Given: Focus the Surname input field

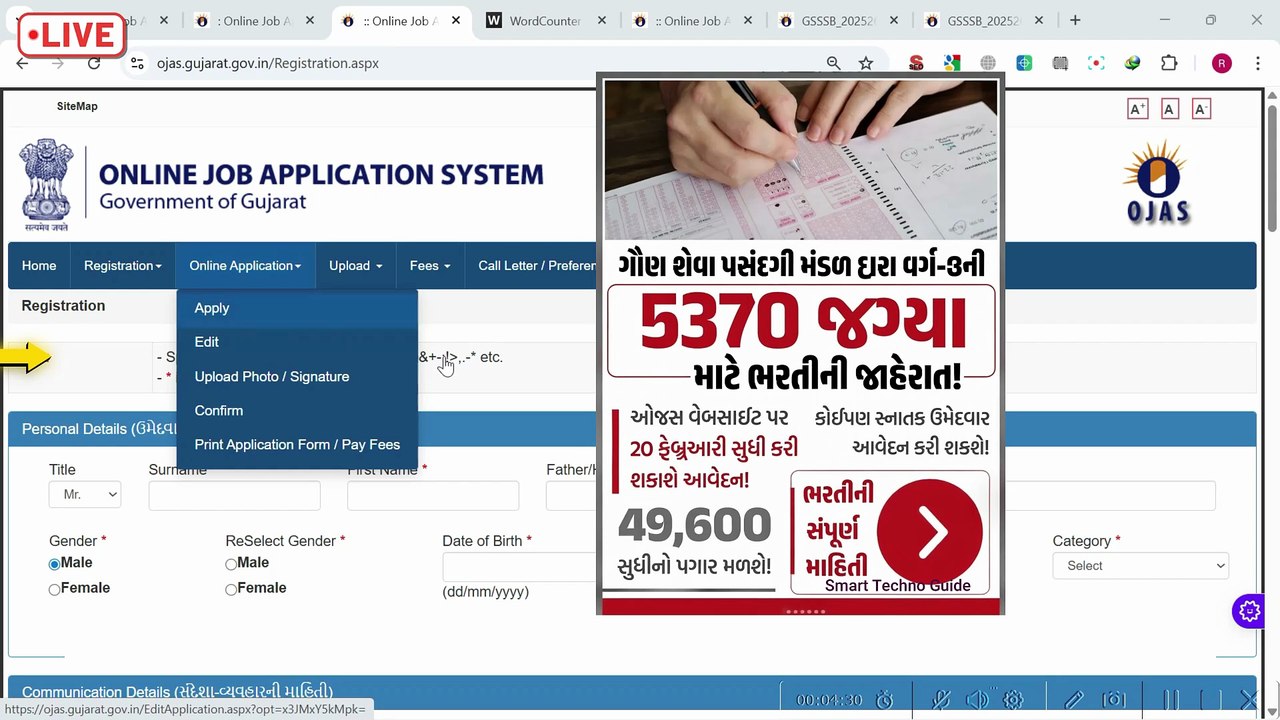Looking at the screenshot, I should pyautogui.click(x=235, y=496).
